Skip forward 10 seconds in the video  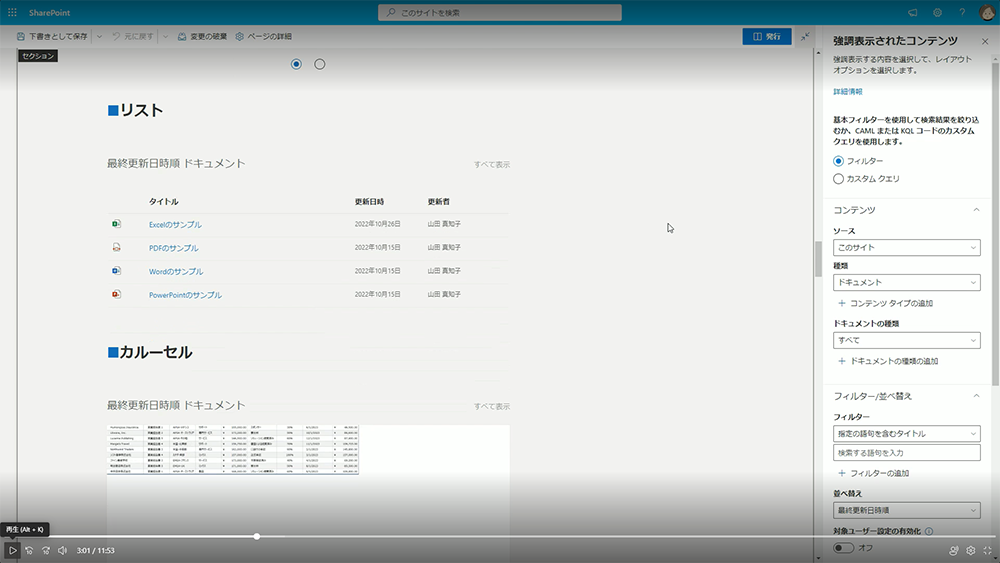(46, 550)
